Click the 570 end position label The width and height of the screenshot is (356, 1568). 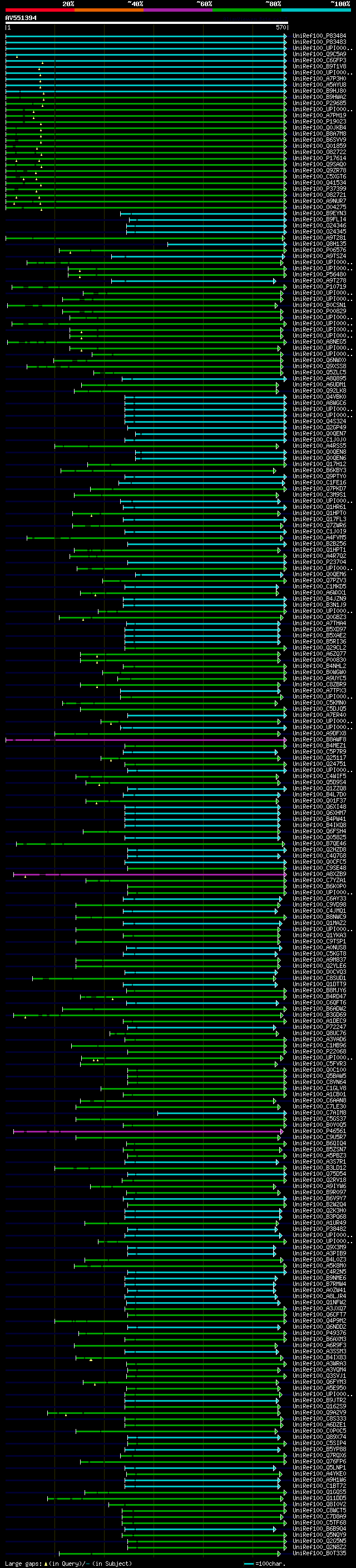[280, 27]
